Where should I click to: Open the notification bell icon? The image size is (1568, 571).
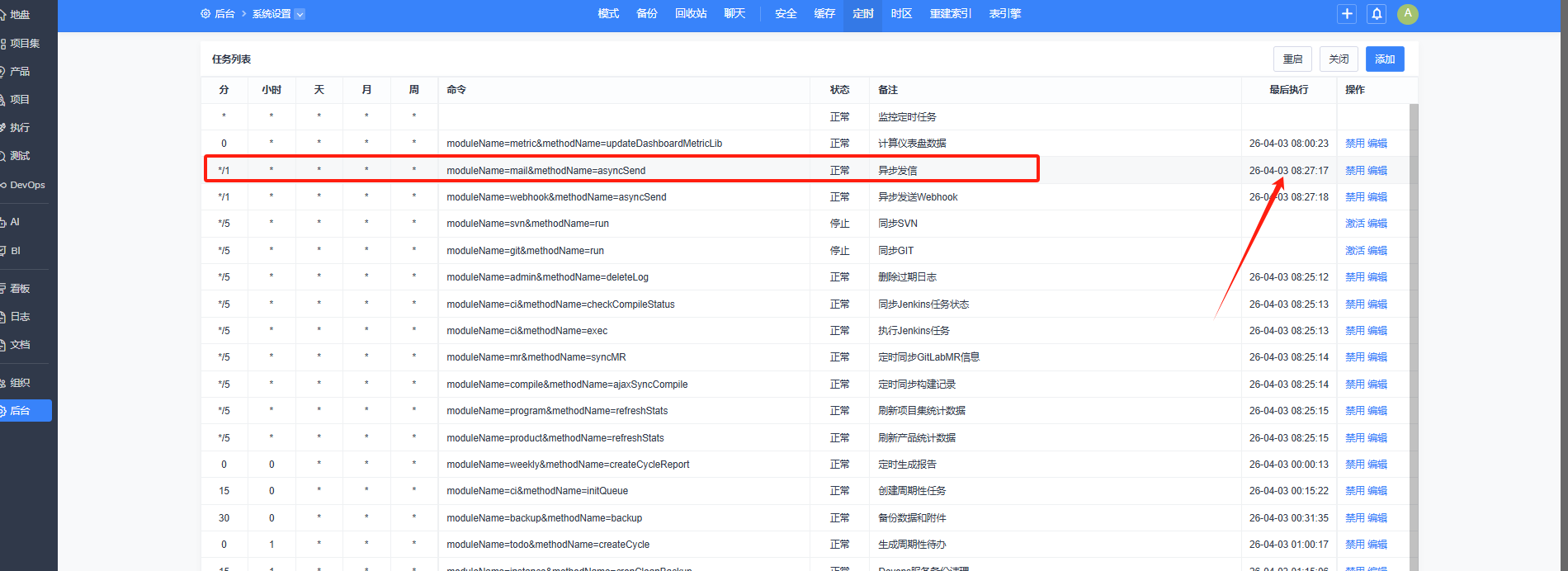[x=1377, y=13]
